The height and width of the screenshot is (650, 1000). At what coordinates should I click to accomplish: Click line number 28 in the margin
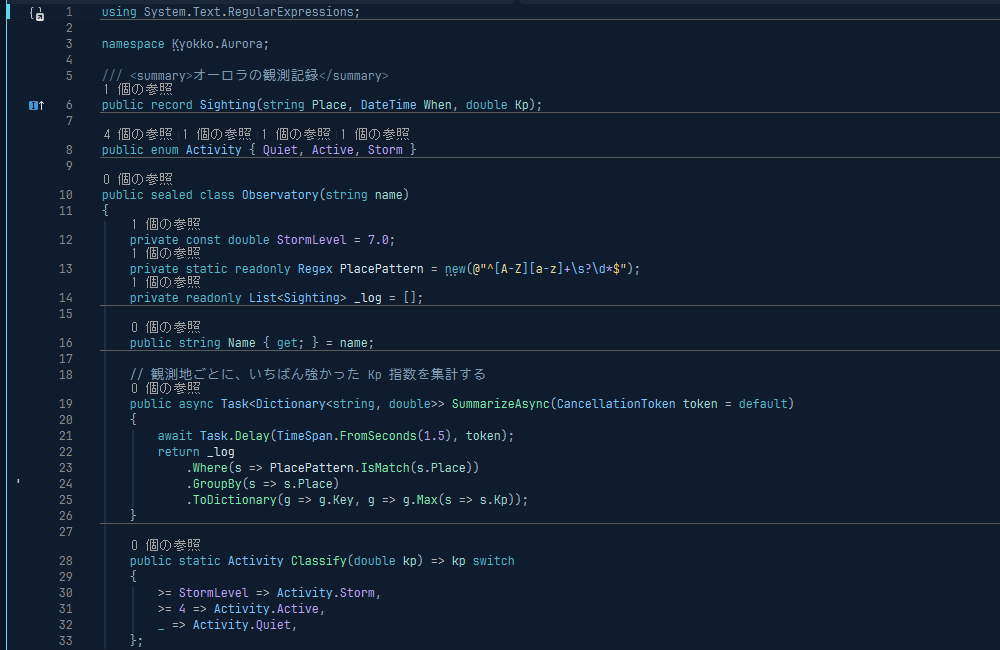(66, 561)
